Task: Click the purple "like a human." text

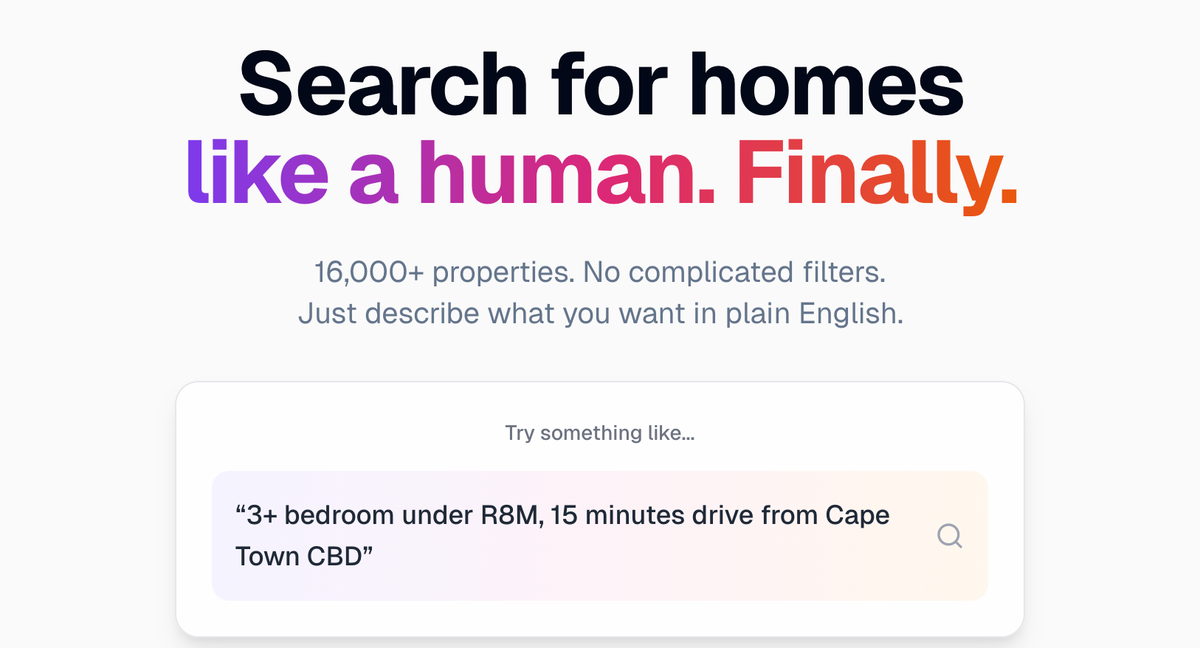Action: (450, 172)
